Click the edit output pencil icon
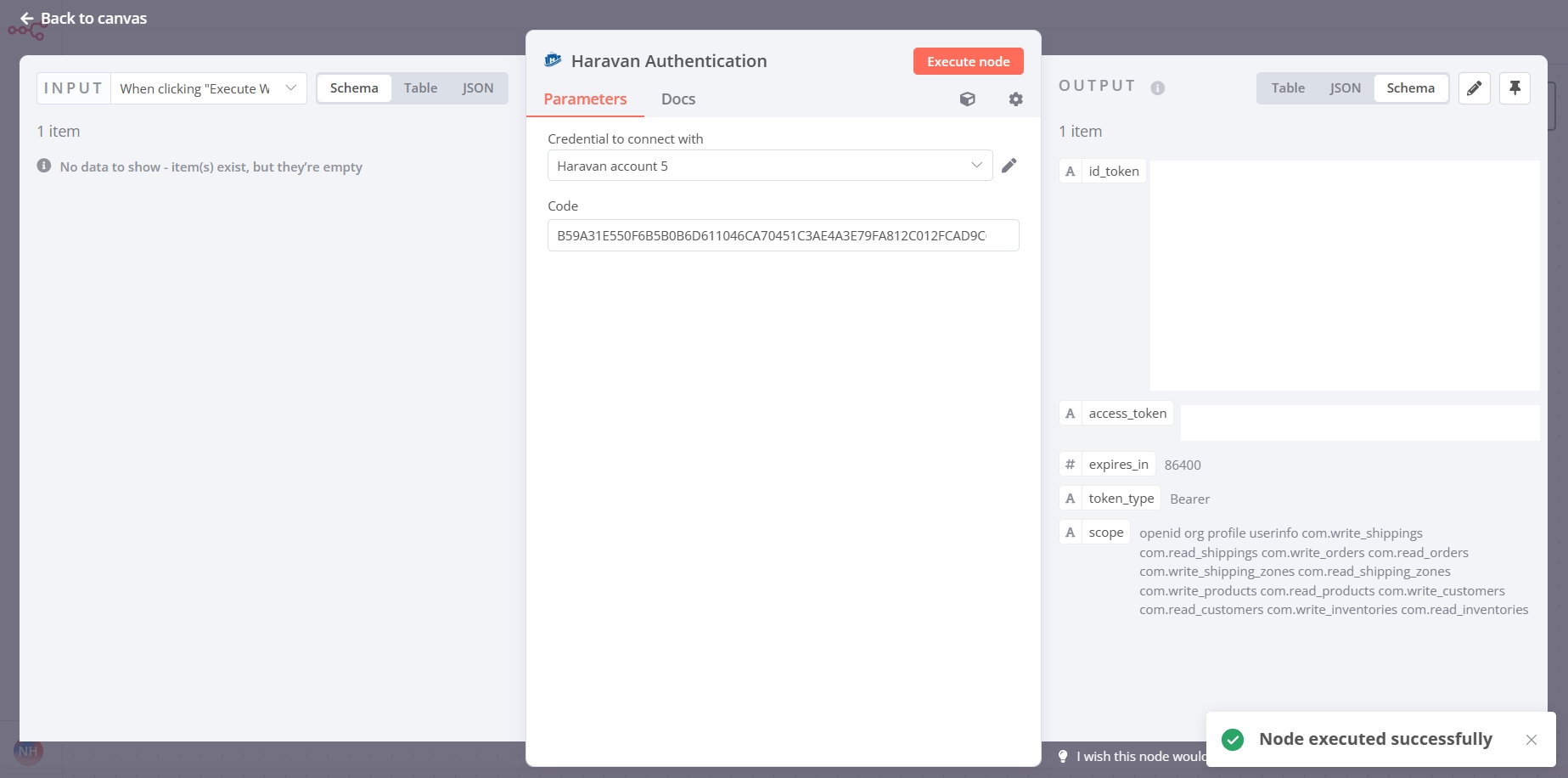This screenshot has height=778, width=1568. pyautogui.click(x=1474, y=88)
